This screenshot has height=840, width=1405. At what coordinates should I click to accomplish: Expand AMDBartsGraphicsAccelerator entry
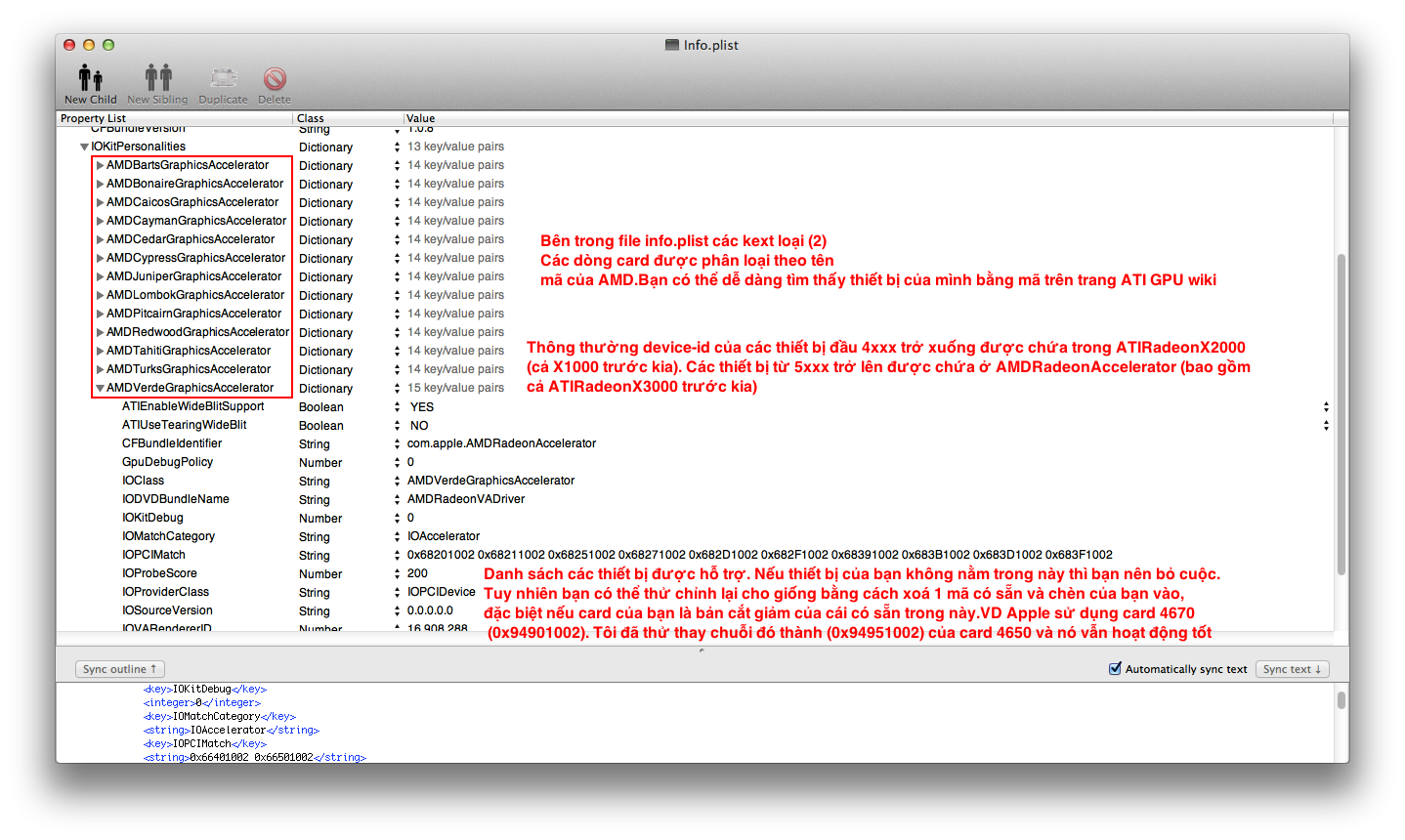[100, 165]
